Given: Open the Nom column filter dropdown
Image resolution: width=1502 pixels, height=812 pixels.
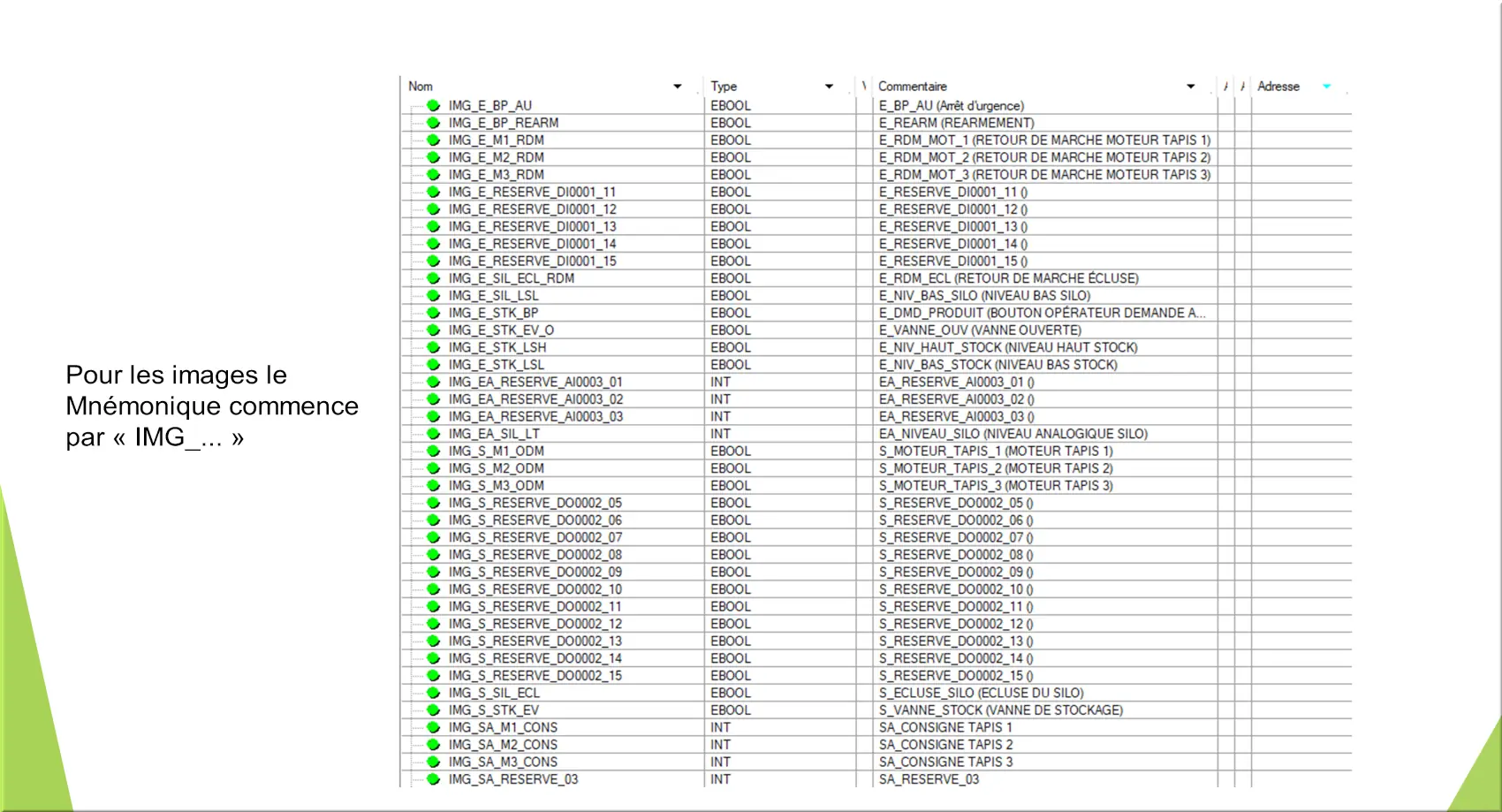Looking at the screenshot, I should pos(678,87).
